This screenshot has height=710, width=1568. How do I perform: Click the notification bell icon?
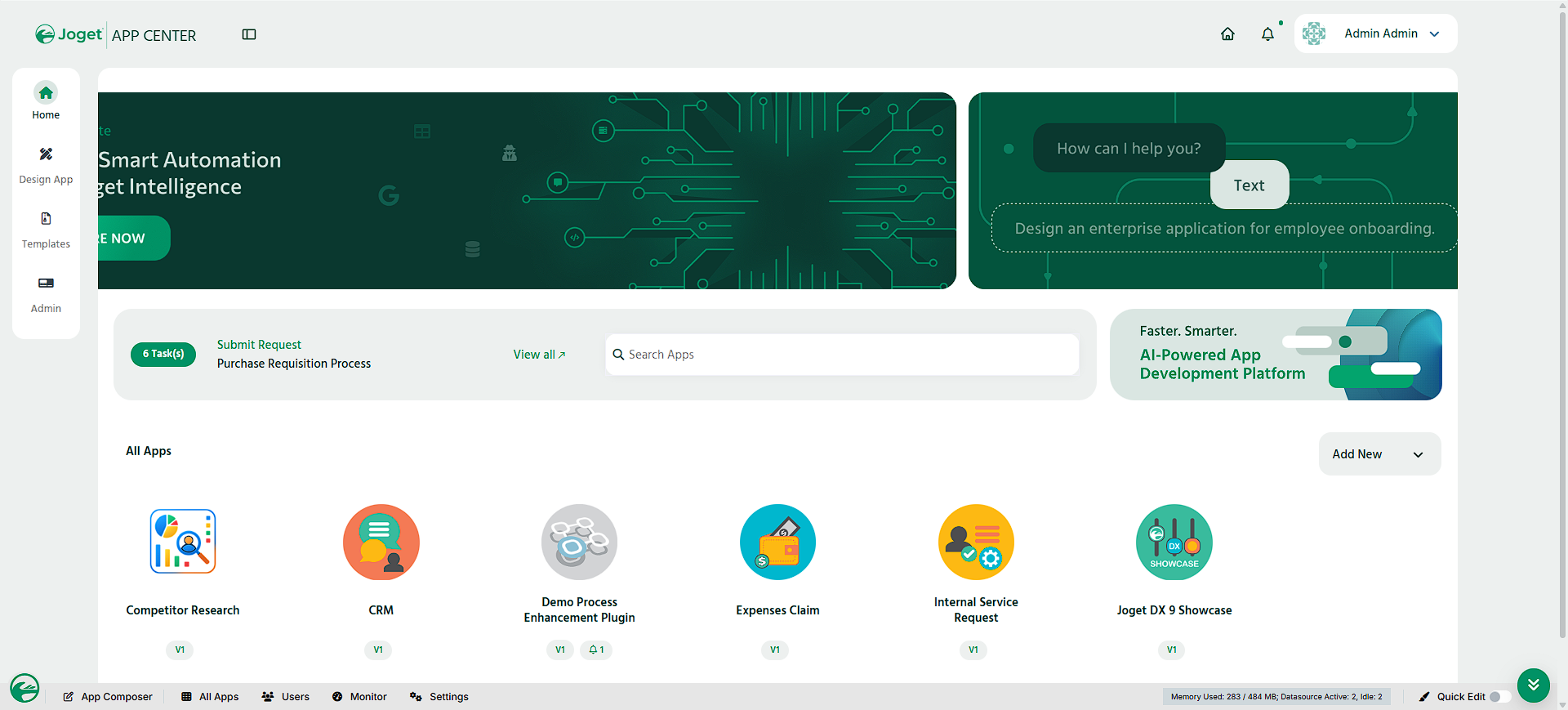pos(1267,33)
